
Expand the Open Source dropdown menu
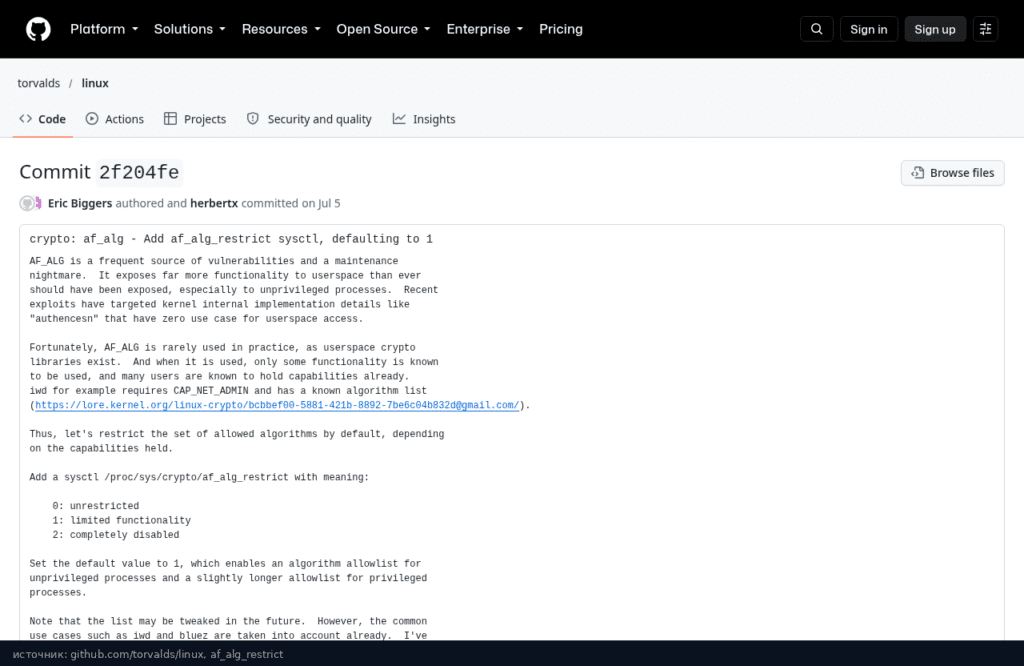tap(383, 29)
